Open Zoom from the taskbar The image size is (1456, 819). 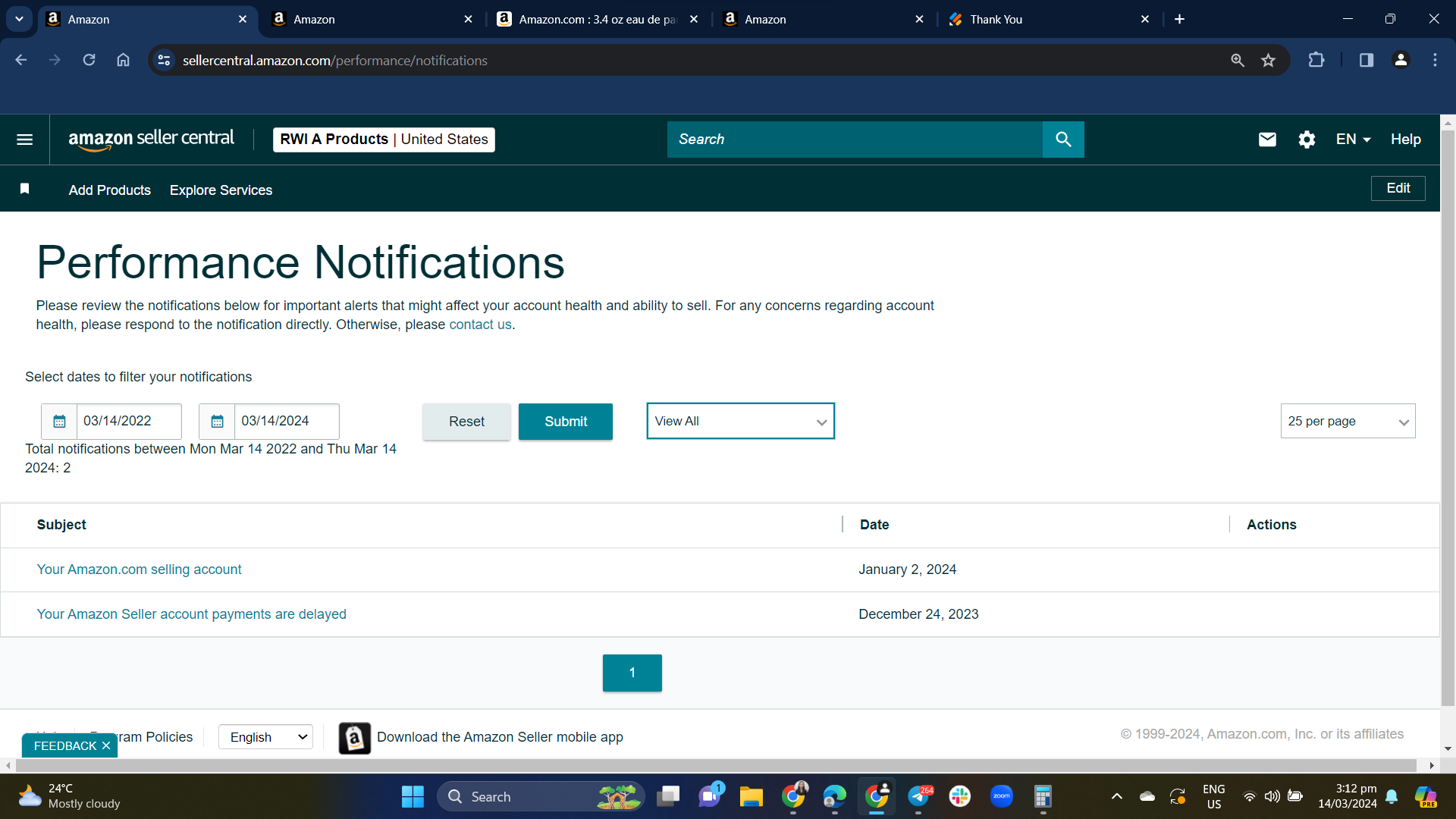1001,797
